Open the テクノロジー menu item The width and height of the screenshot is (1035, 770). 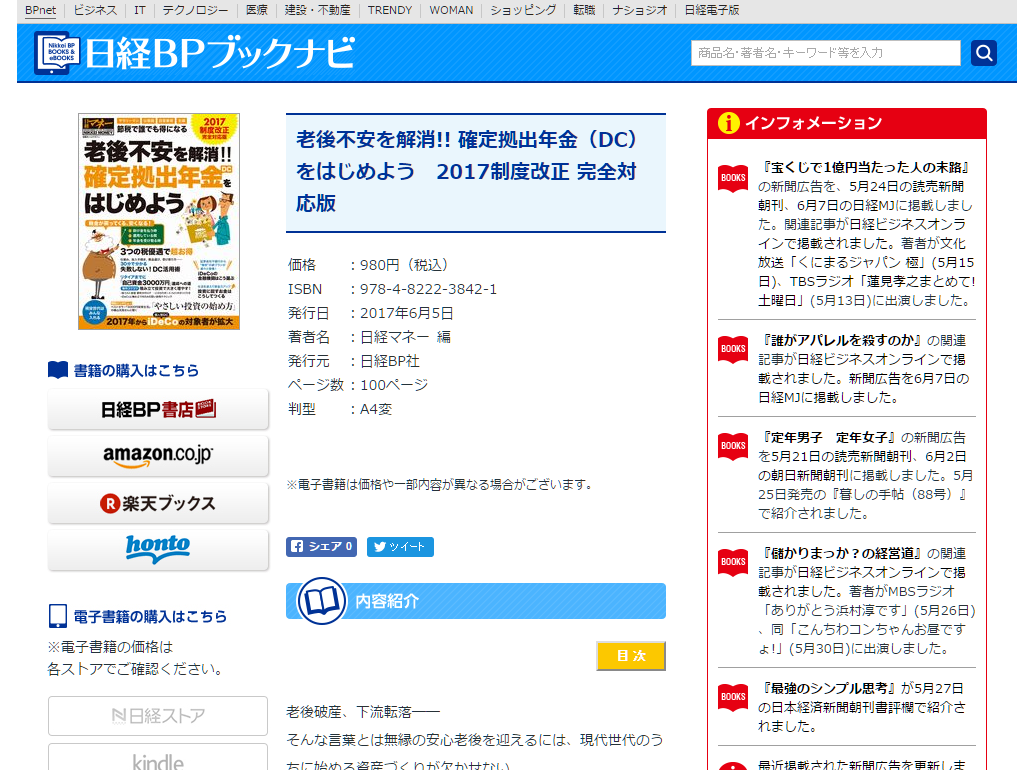(x=195, y=11)
